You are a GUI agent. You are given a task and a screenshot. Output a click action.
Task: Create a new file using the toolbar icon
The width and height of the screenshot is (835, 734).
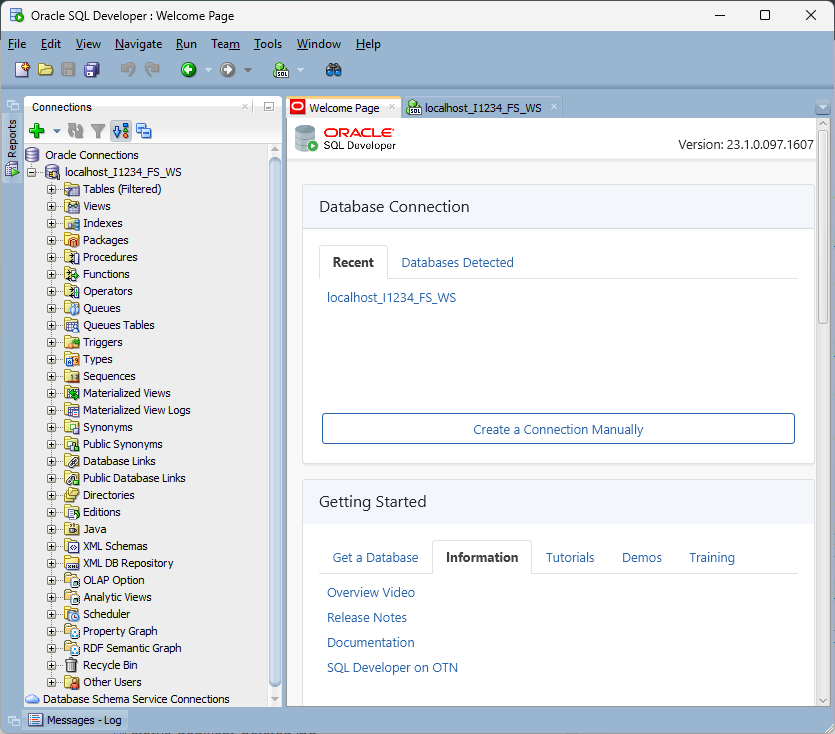tap(22, 69)
